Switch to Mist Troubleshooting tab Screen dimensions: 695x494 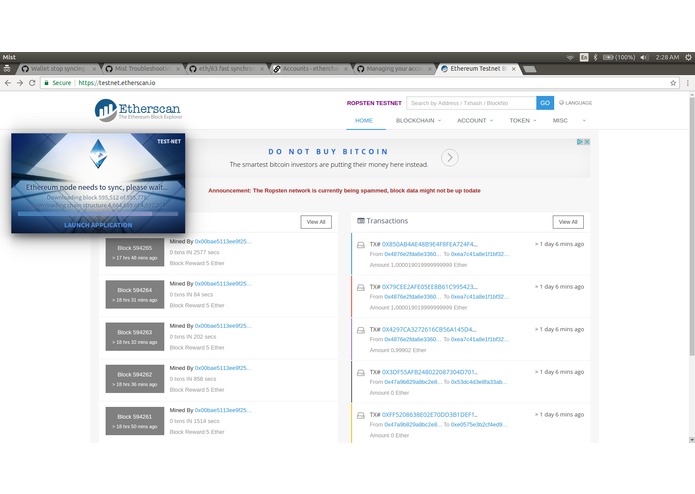(142, 69)
